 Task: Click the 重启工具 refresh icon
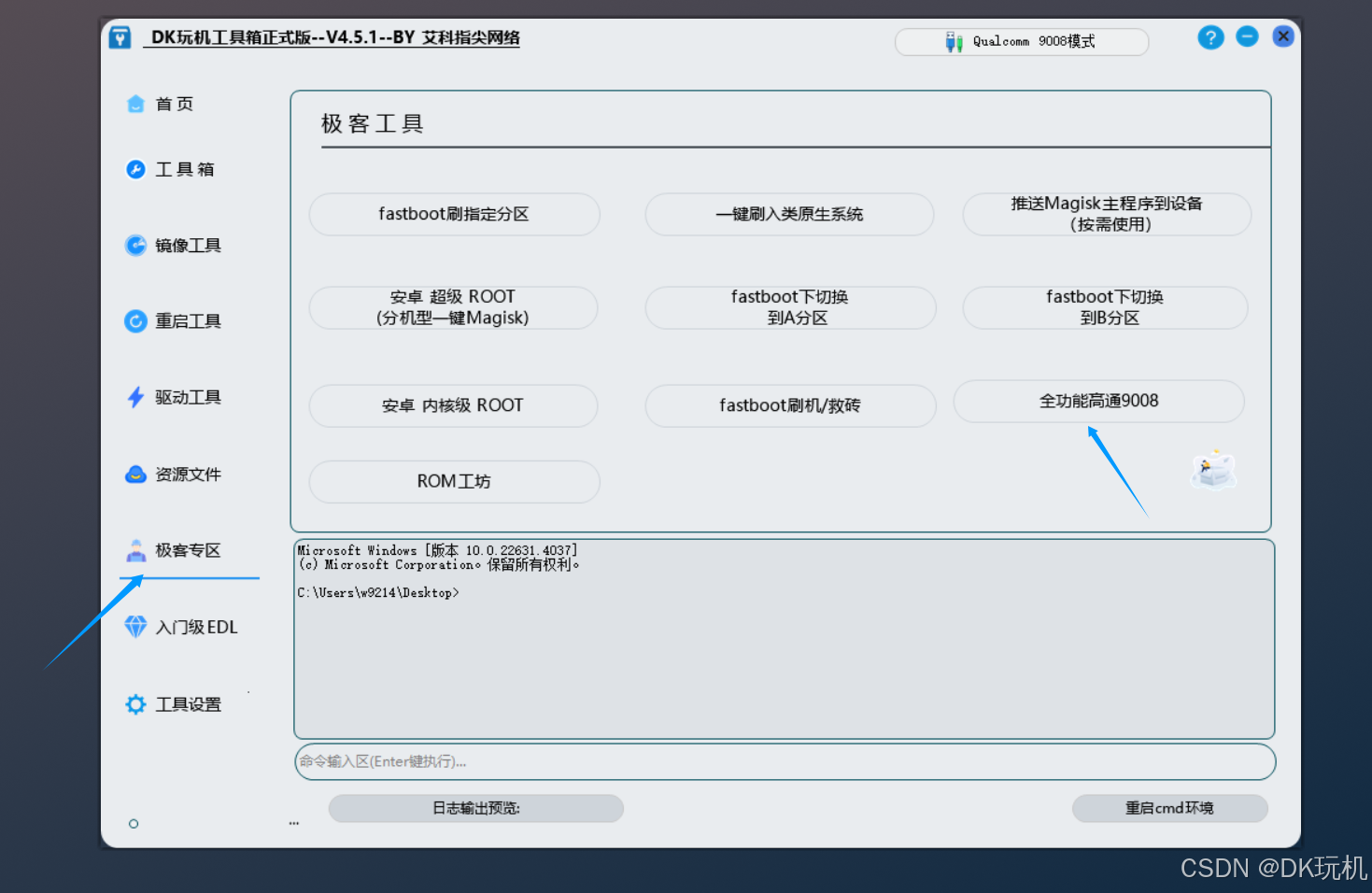click(x=135, y=321)
